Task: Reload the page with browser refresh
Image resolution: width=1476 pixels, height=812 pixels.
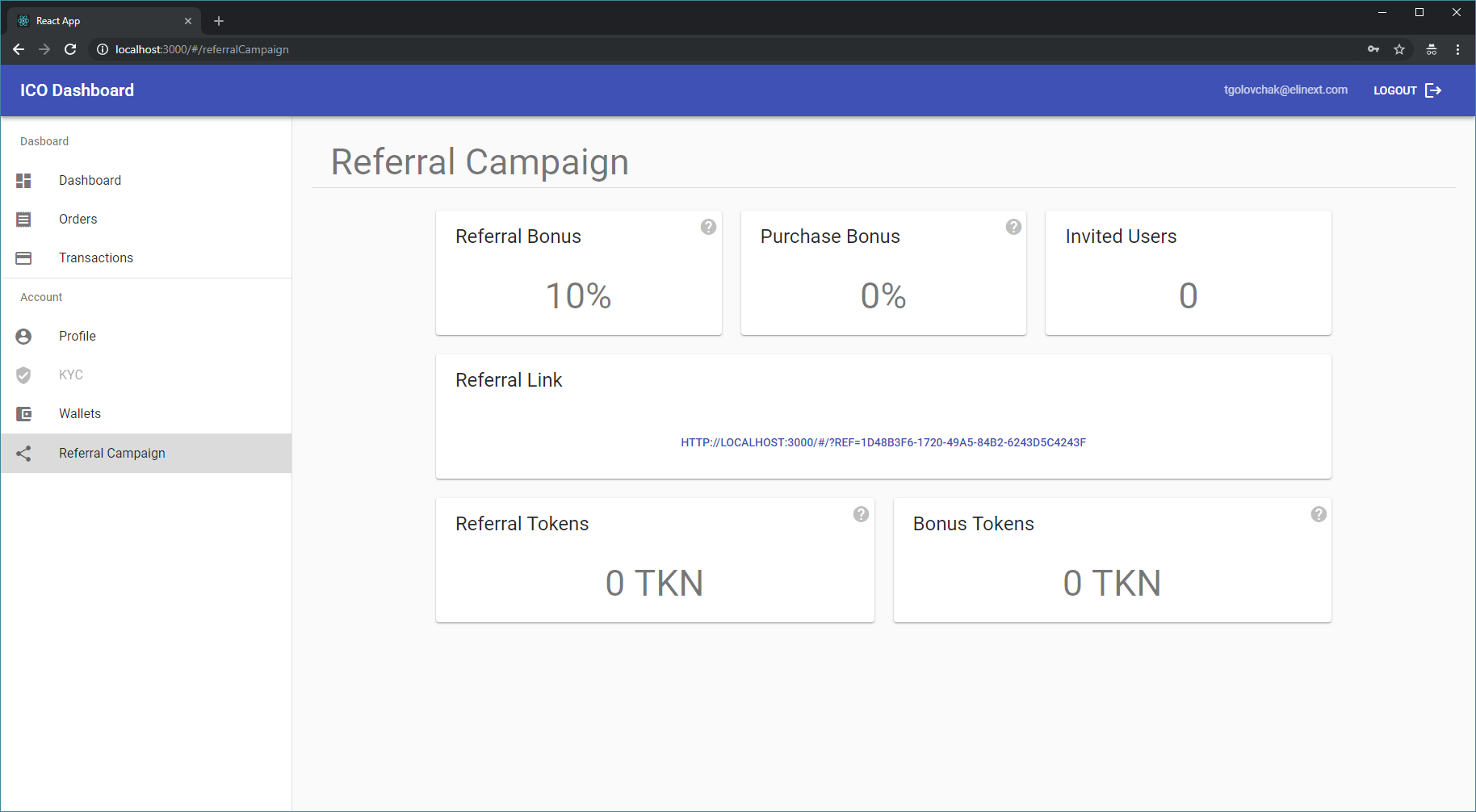Action: pos(70,49)
